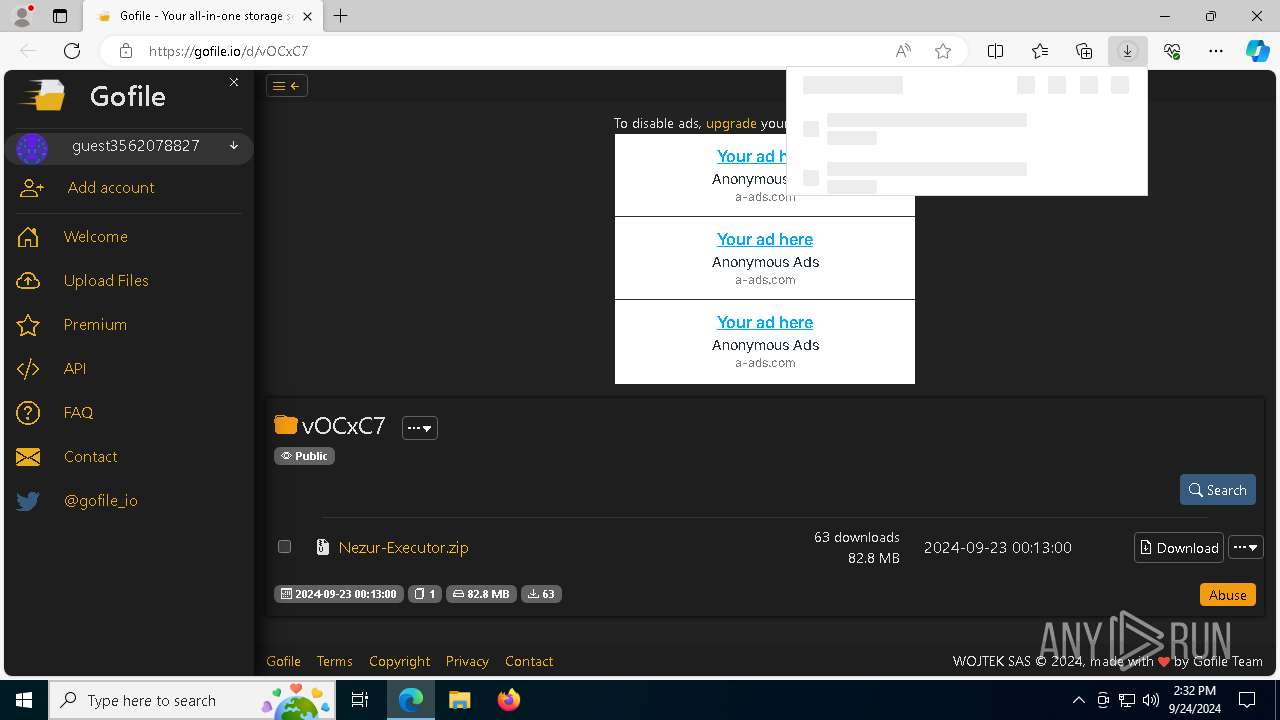Click the address bar URL
The width and height of the screenshot is (1280, 720).
point(228,51)
